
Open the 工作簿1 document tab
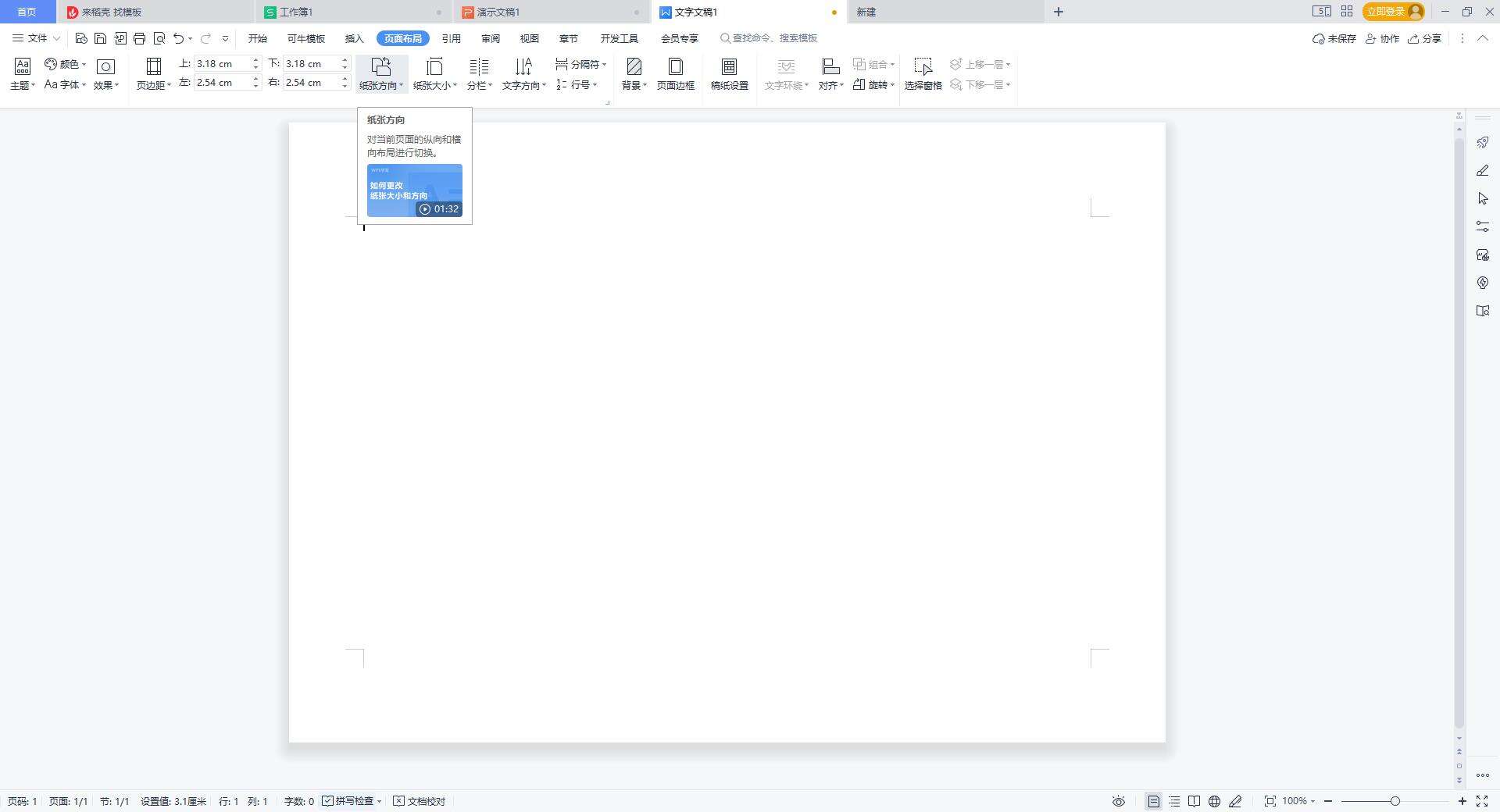pyautogui.click(x=297, y=12)
